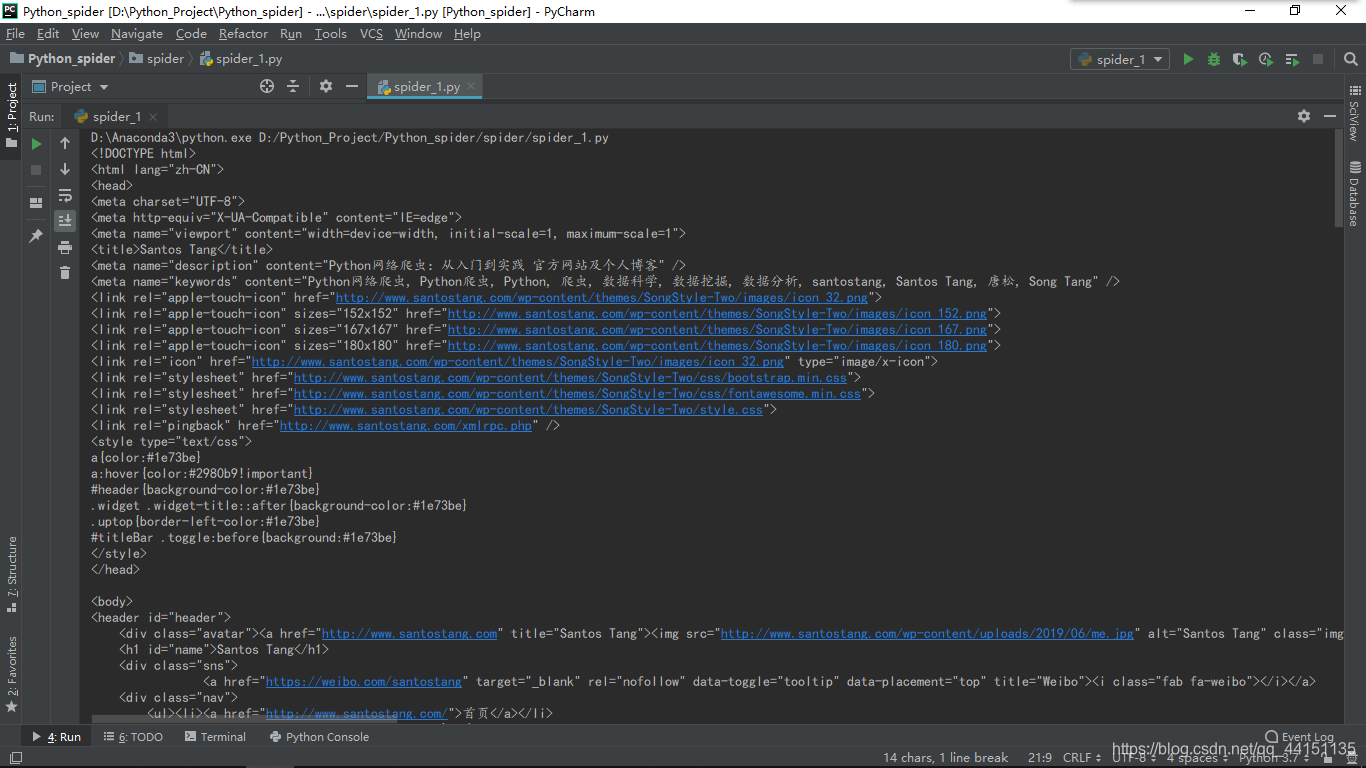This screenshot has width=1366, height=768.
Task: Collapse all in Project panel header
Action: tap(293, 86)
